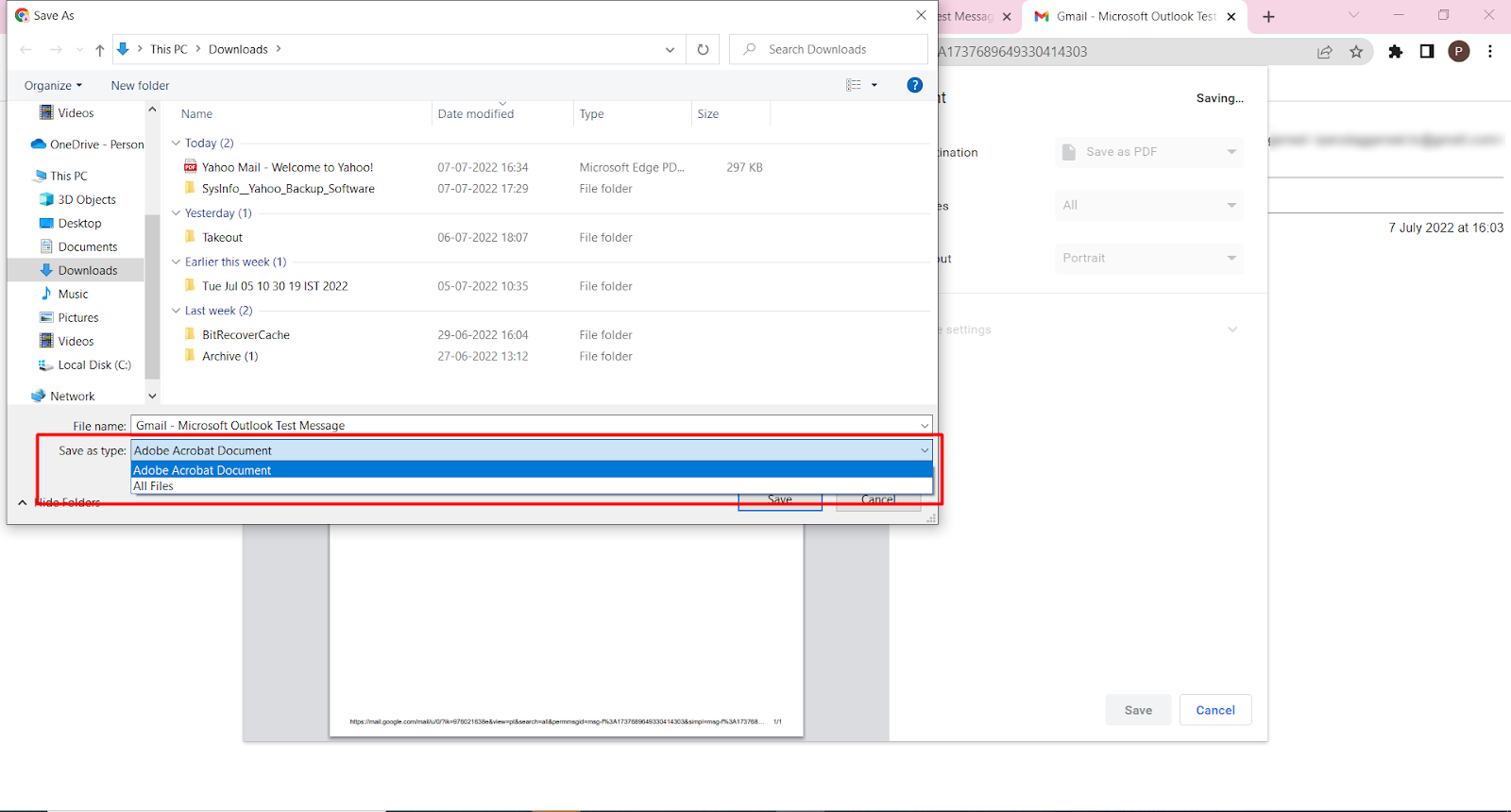This screenshot has width=1511, height=812.
Task: Open Chrome profile avatar
Action: click(x=1459, y=52)
